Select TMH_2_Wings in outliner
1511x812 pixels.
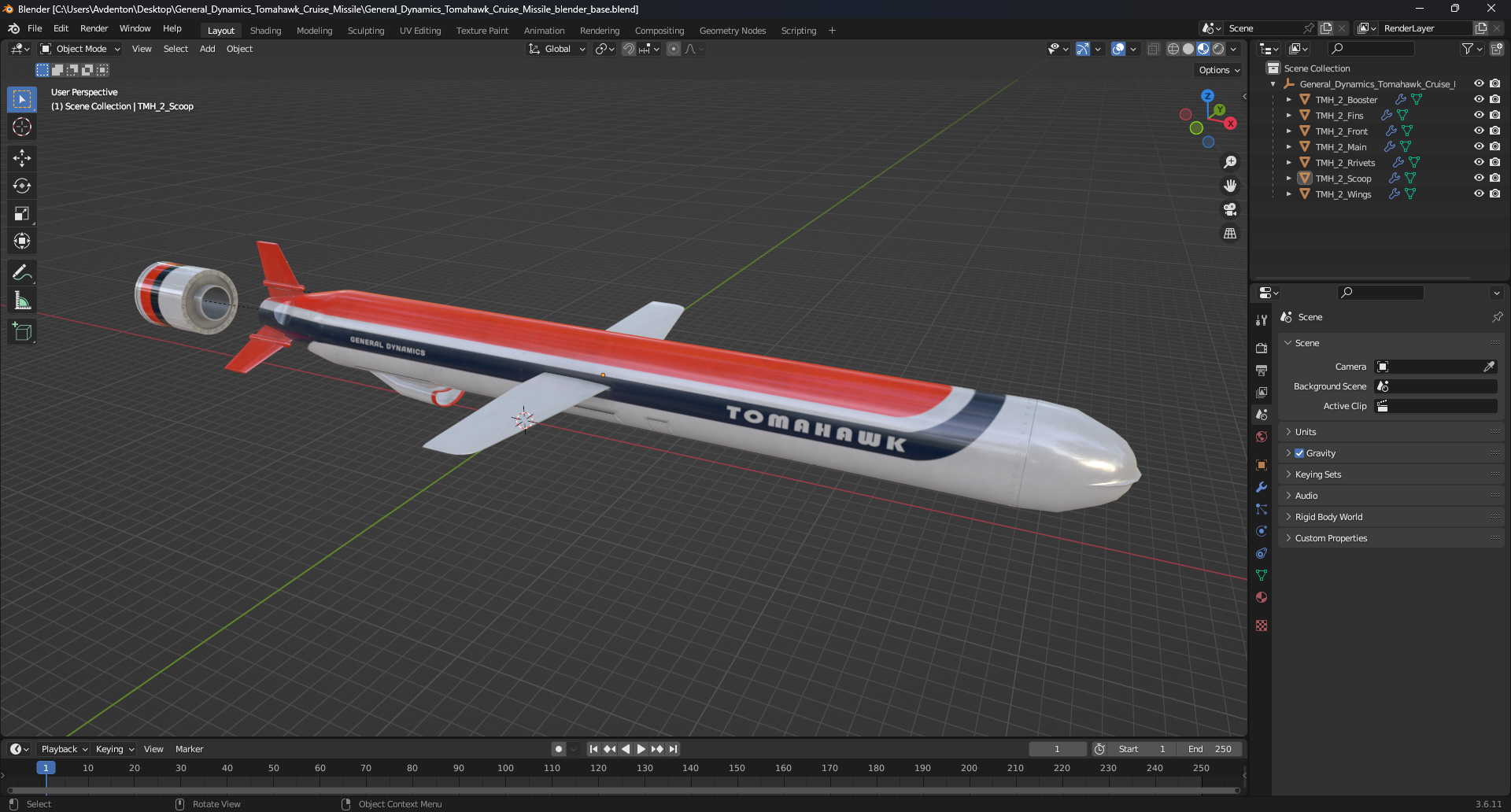1343,194
